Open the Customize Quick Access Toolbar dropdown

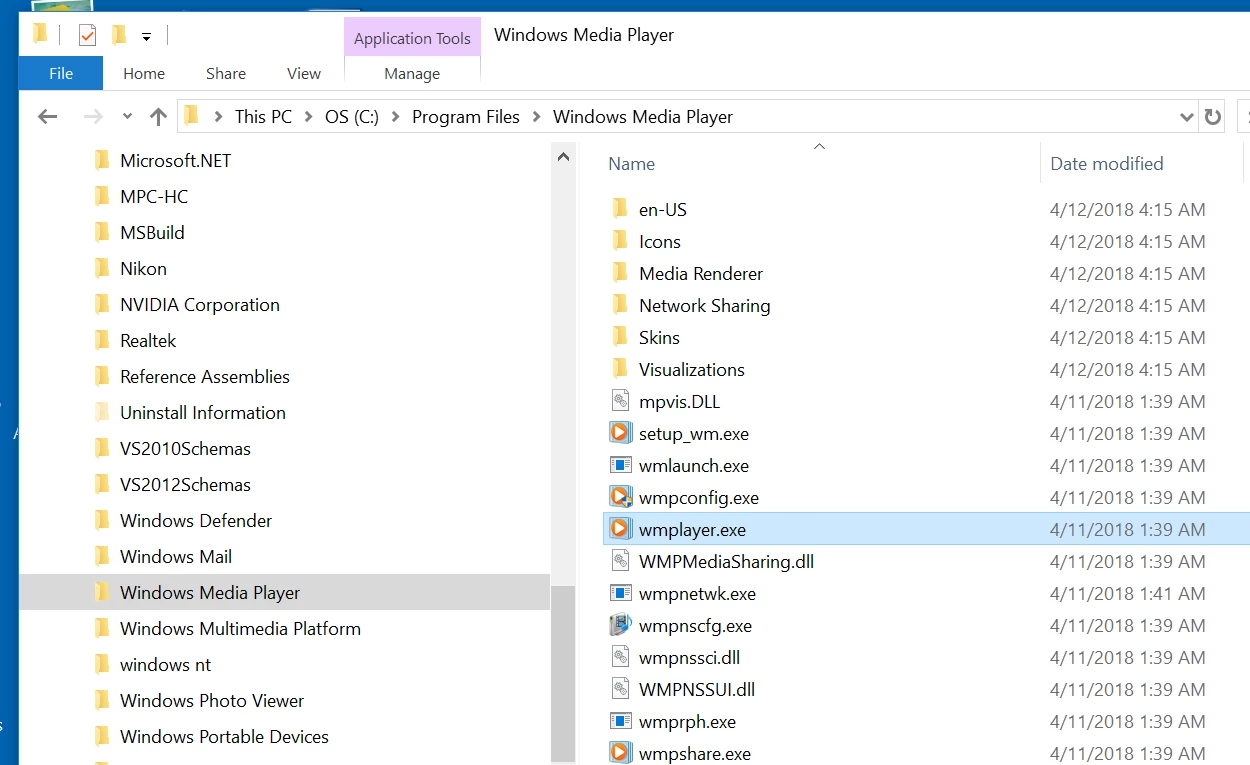click(x=146, y=37)
